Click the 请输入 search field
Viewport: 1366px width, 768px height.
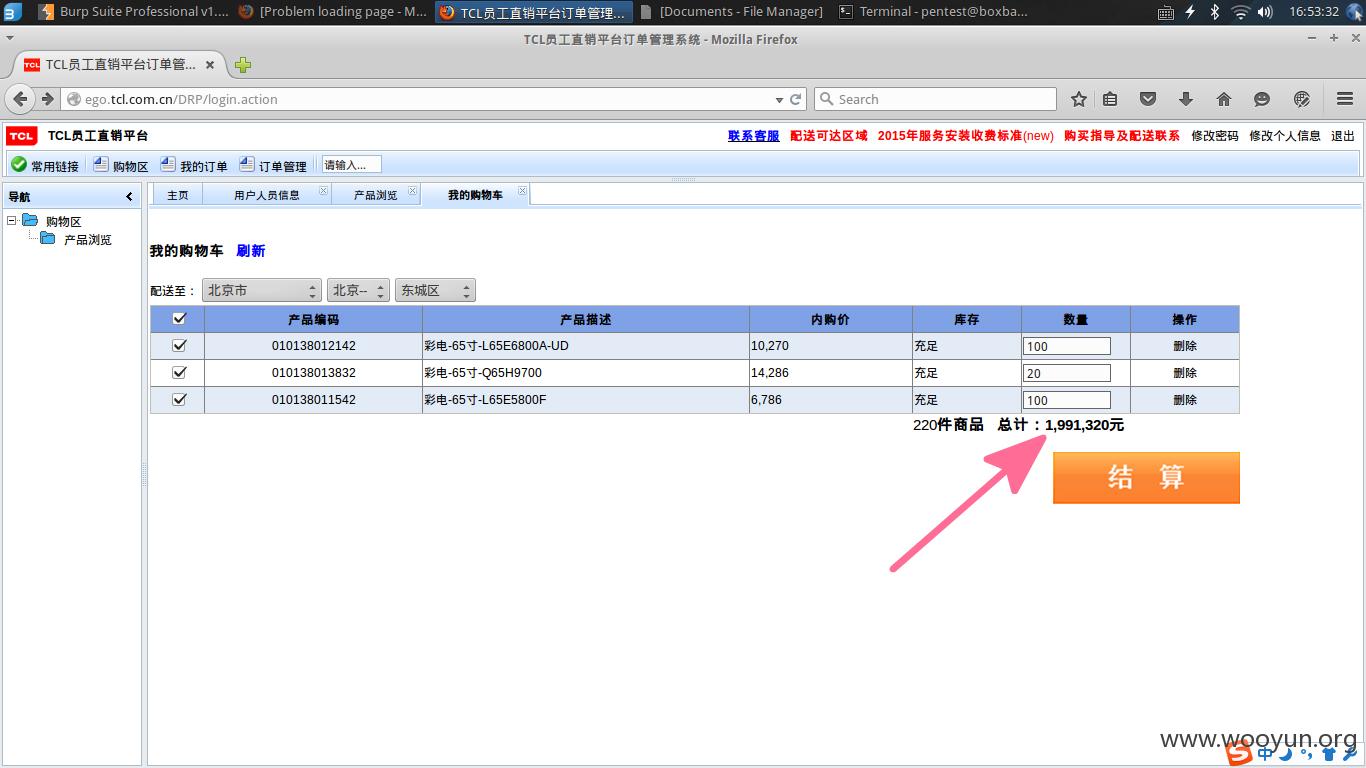[x=351, y=165]
